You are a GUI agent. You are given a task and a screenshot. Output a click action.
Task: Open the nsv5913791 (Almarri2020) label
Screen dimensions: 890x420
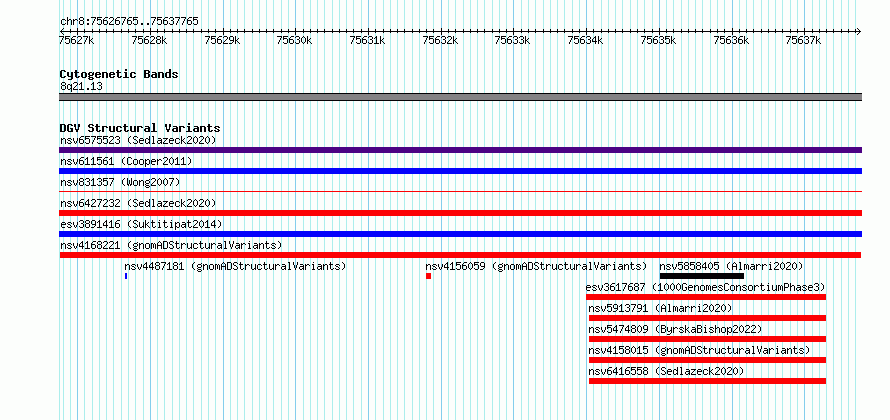click(x=660, y=308)
